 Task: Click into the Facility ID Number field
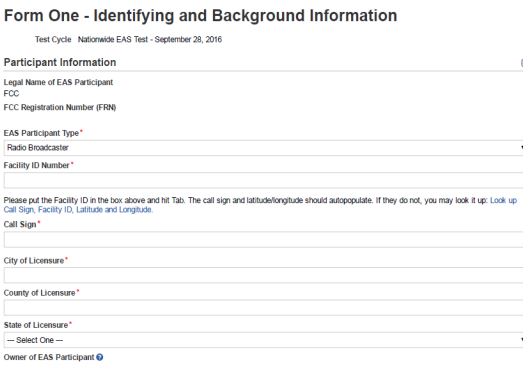[263, 180]
